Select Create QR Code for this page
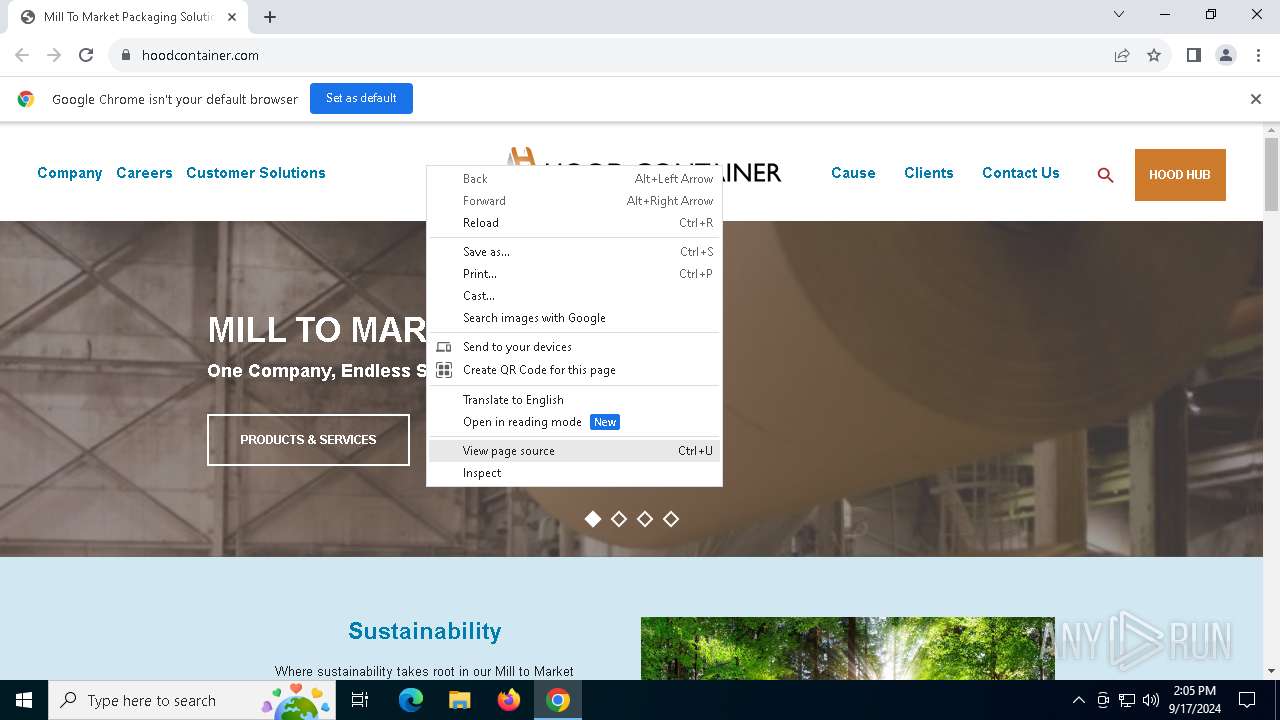The width and height of the screenshot is (1280, 720). 574,370
